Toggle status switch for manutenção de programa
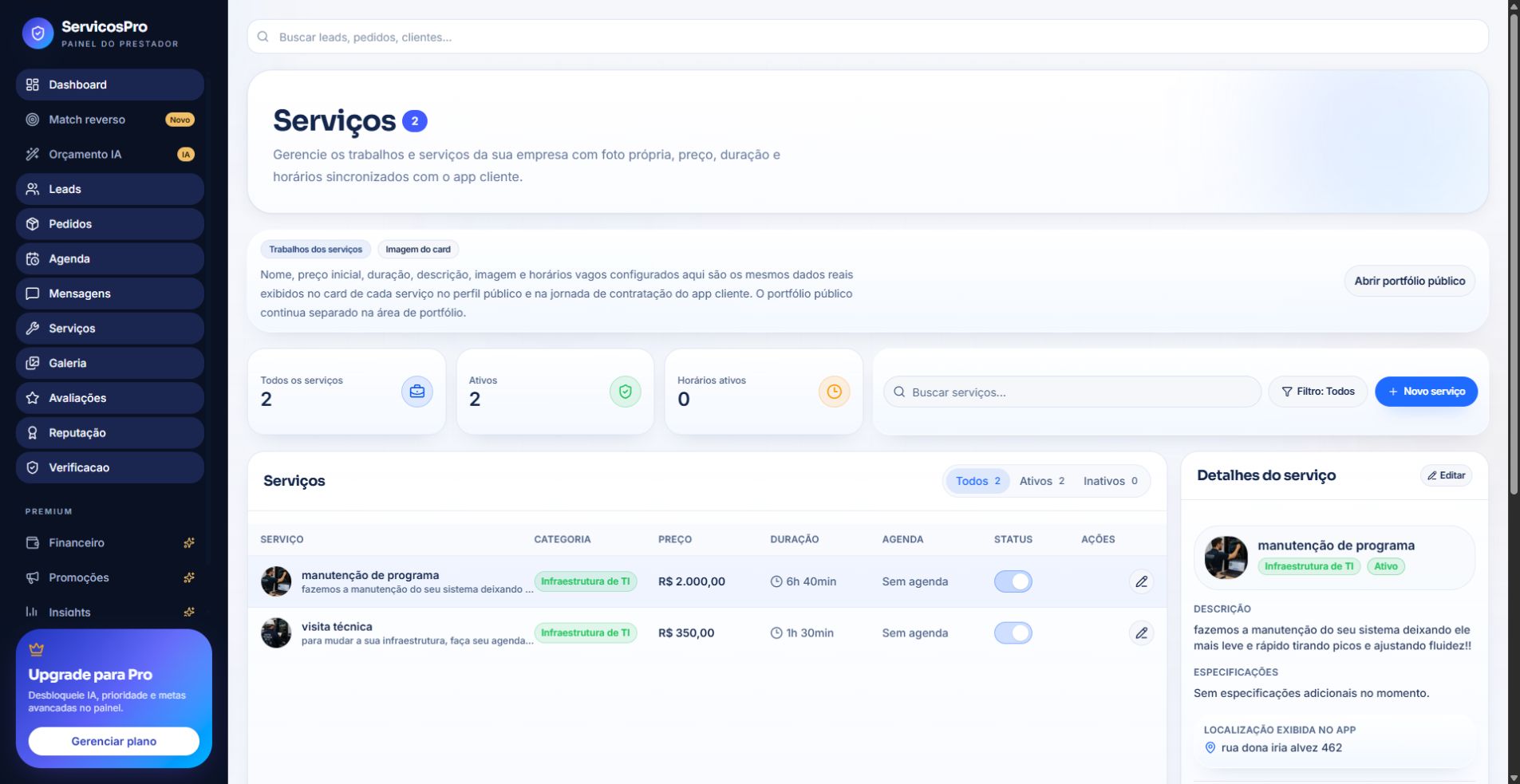1520x784 pixels. point(1013,581)
